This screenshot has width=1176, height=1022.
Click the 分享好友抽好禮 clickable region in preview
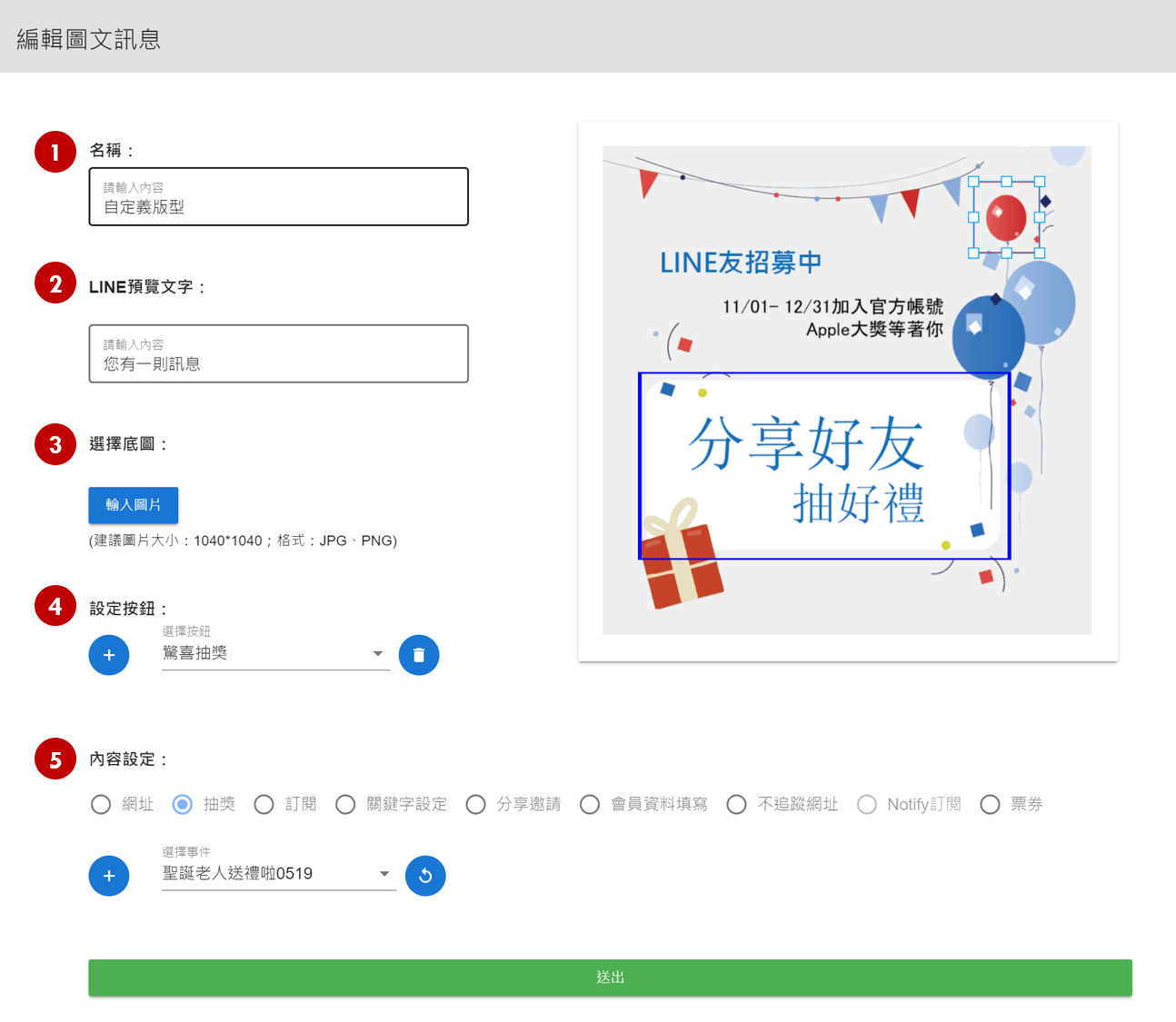tap(823, 464)
